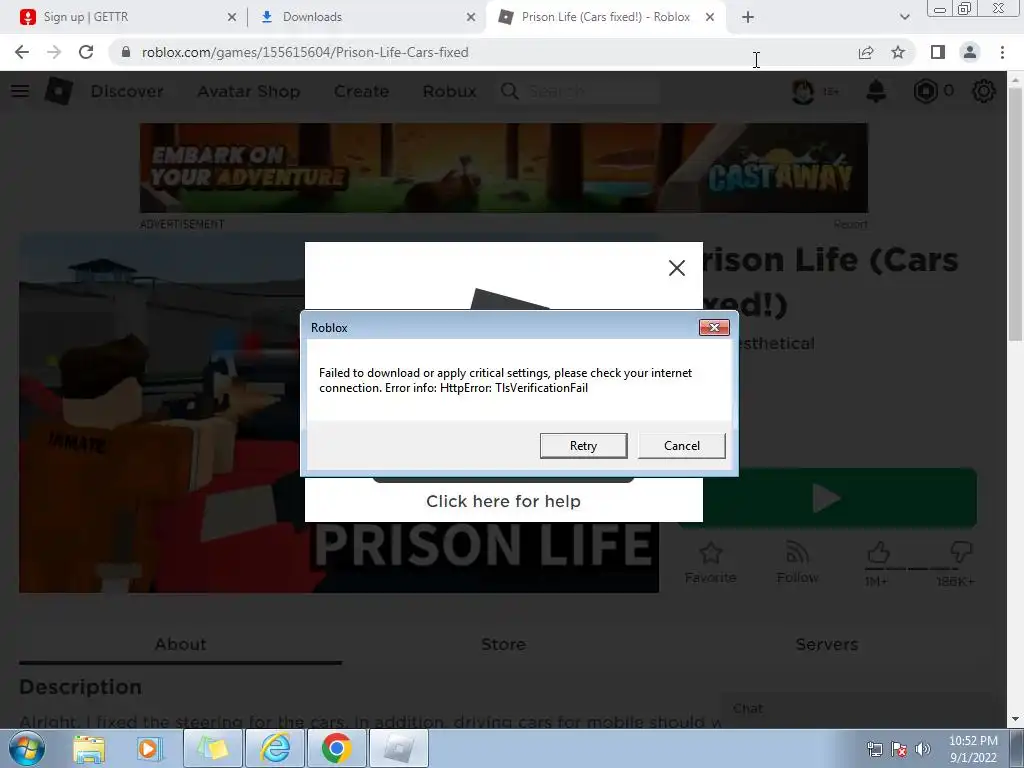The image size is (1024, 768).
Task: Click the Roblox taskbar icon
Action: pyautogui.click(x=399, y=748)
